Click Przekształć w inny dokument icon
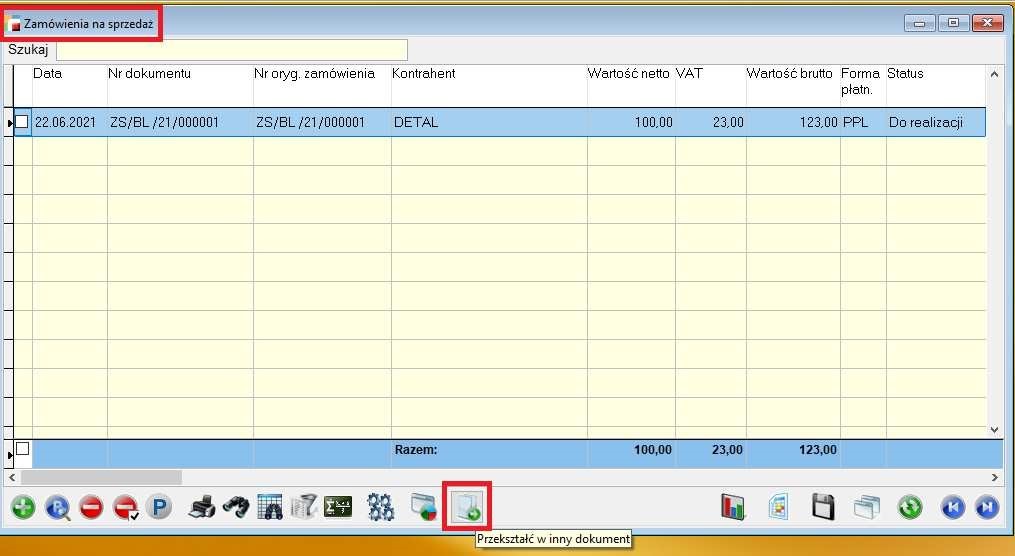The image size is (1015, 556). [x=467, y=507]
